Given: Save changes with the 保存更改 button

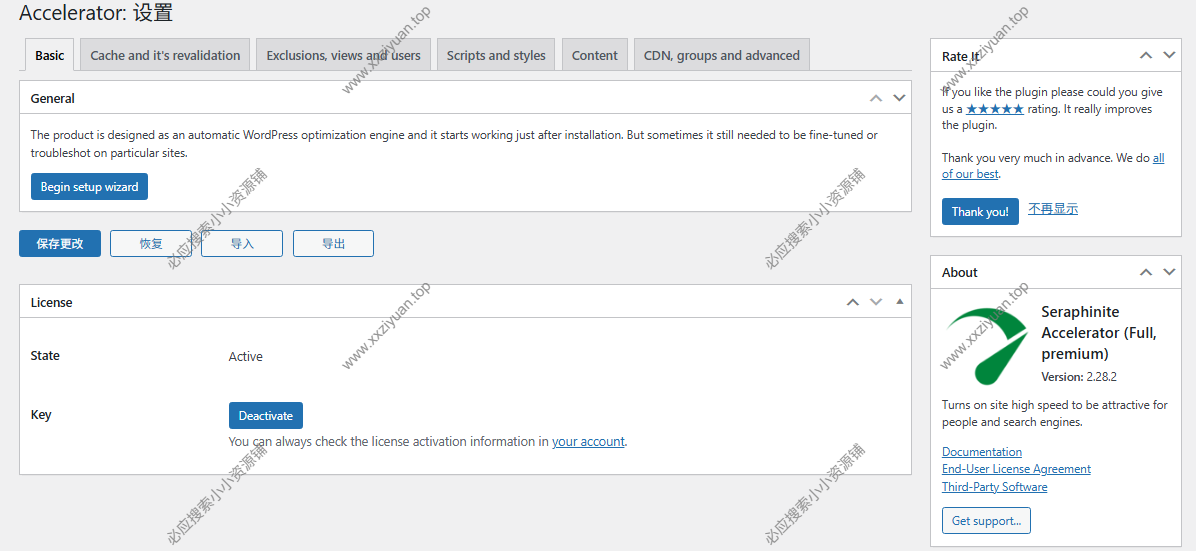Looking at the screenshot, I should [60, 244].
